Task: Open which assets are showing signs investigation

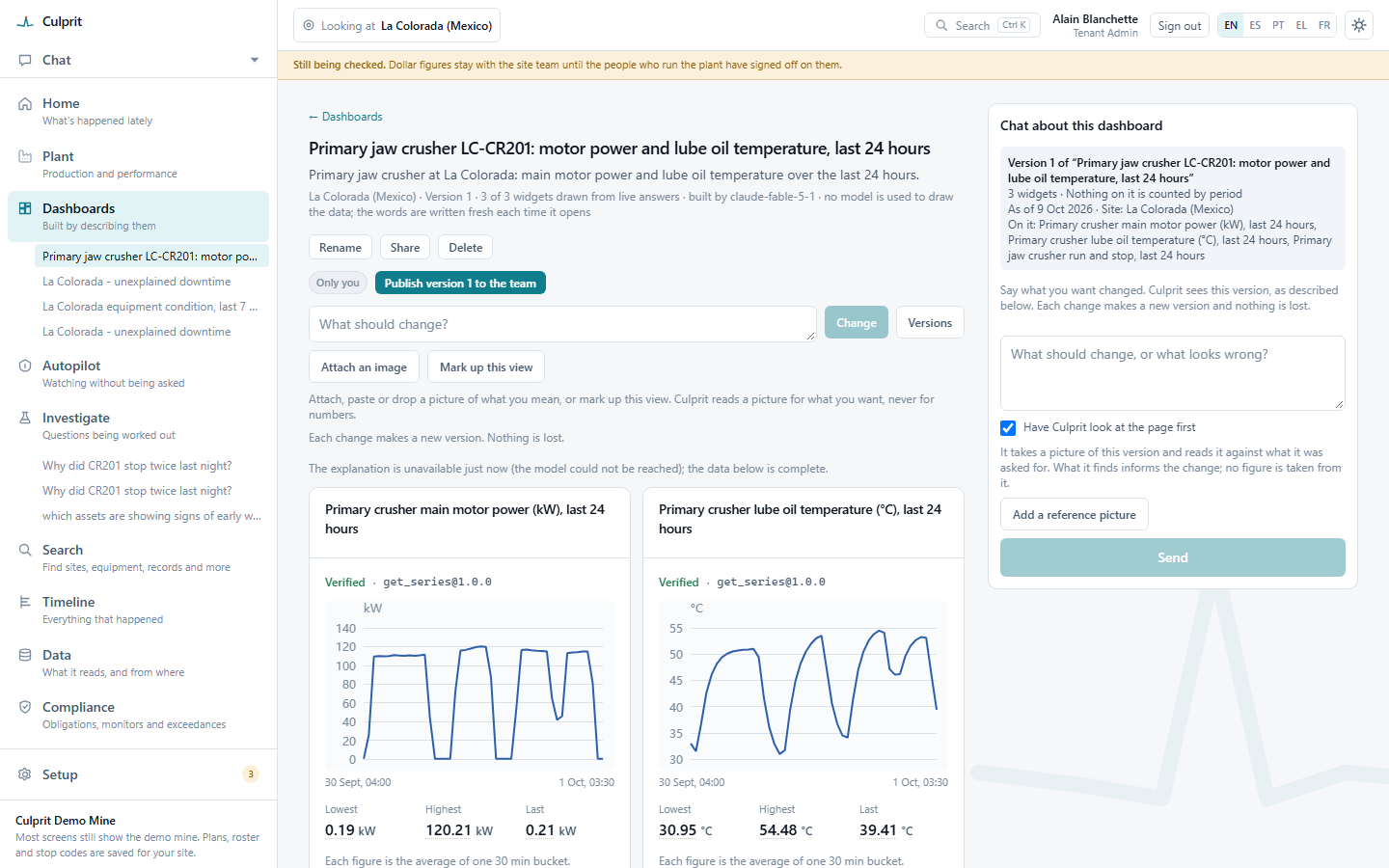Action: 151,516
